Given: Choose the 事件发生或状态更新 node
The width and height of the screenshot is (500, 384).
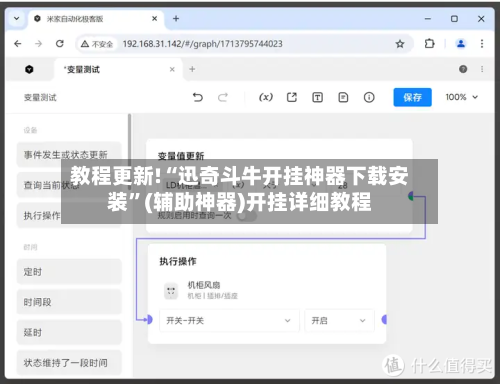Looking at the screenshot, I should click(69, 155).
